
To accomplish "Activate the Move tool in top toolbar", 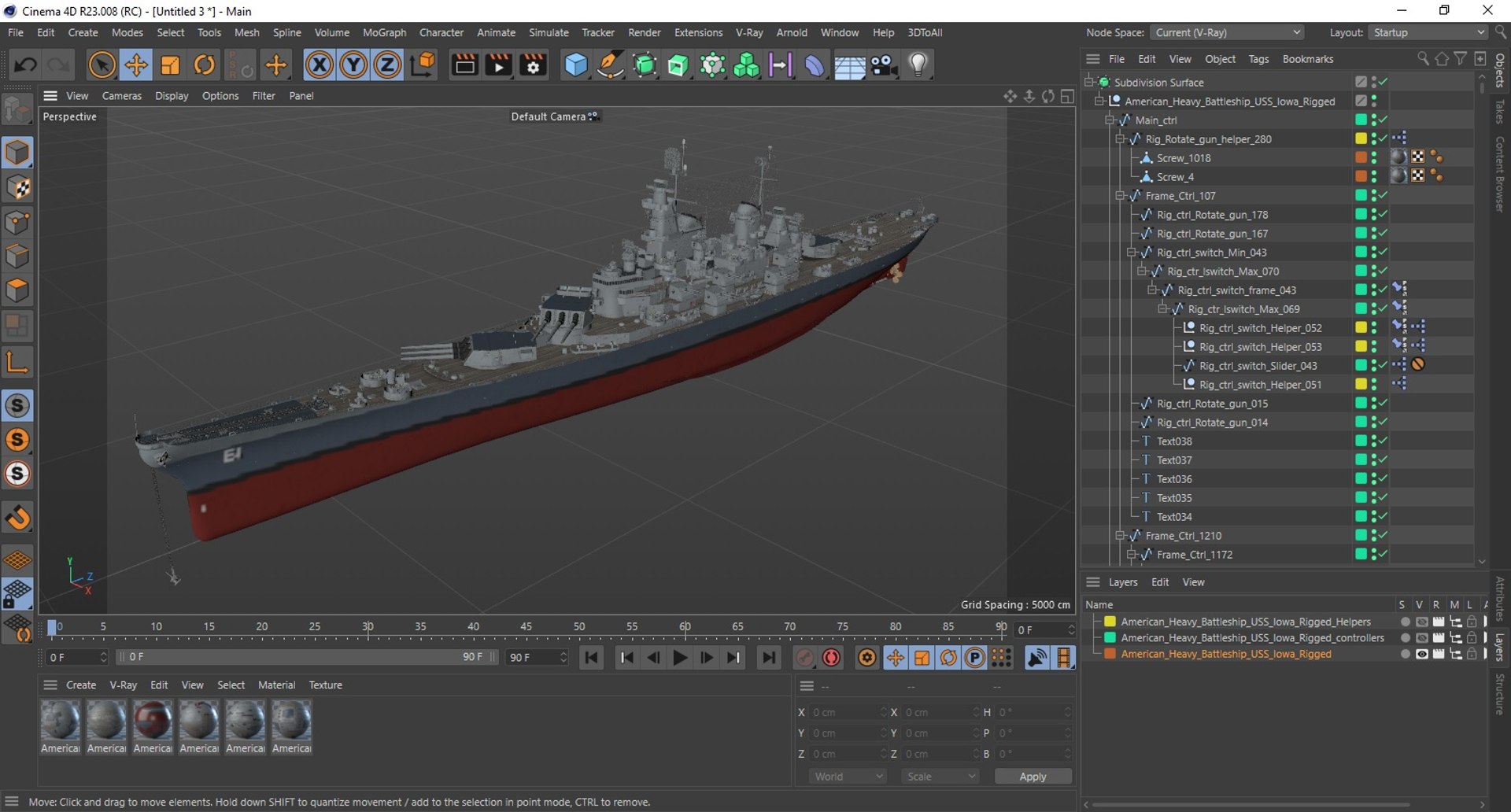I will (x=136, y=65).
